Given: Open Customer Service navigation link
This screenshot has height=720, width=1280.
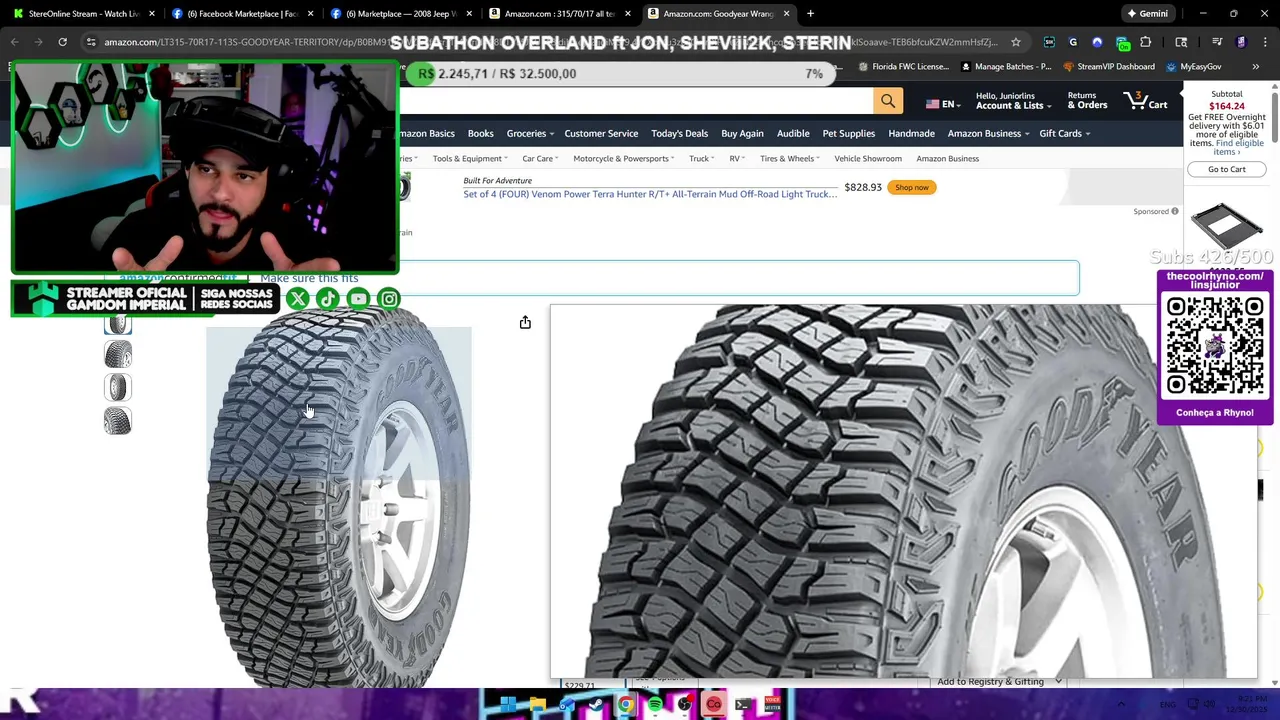Looking at the screenshot, I should [x=601, y=133].
